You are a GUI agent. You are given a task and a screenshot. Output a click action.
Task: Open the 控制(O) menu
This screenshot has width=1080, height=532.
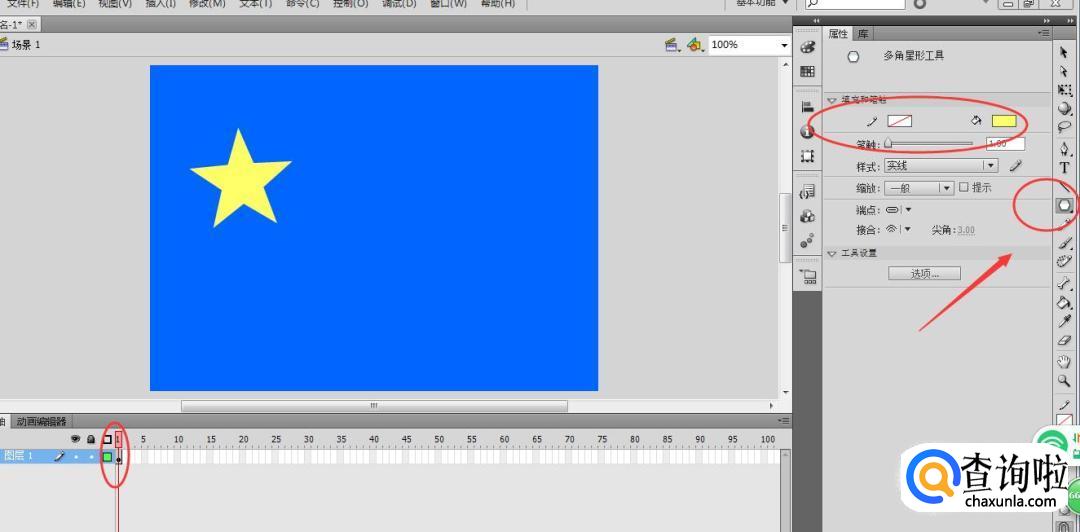coord(351,3)
